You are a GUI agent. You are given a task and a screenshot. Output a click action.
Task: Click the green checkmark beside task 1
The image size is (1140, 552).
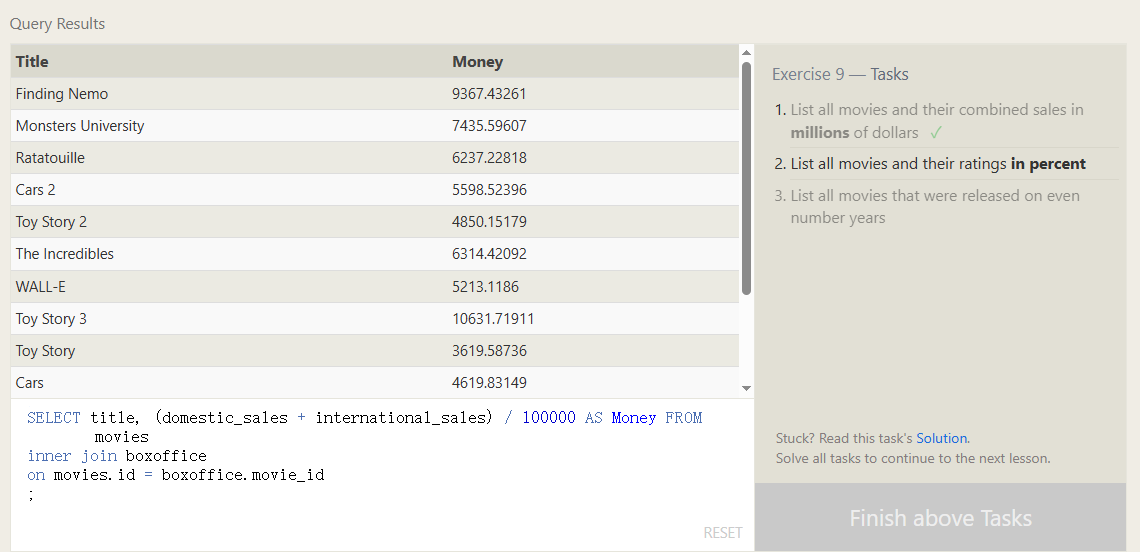coord(936,133)
